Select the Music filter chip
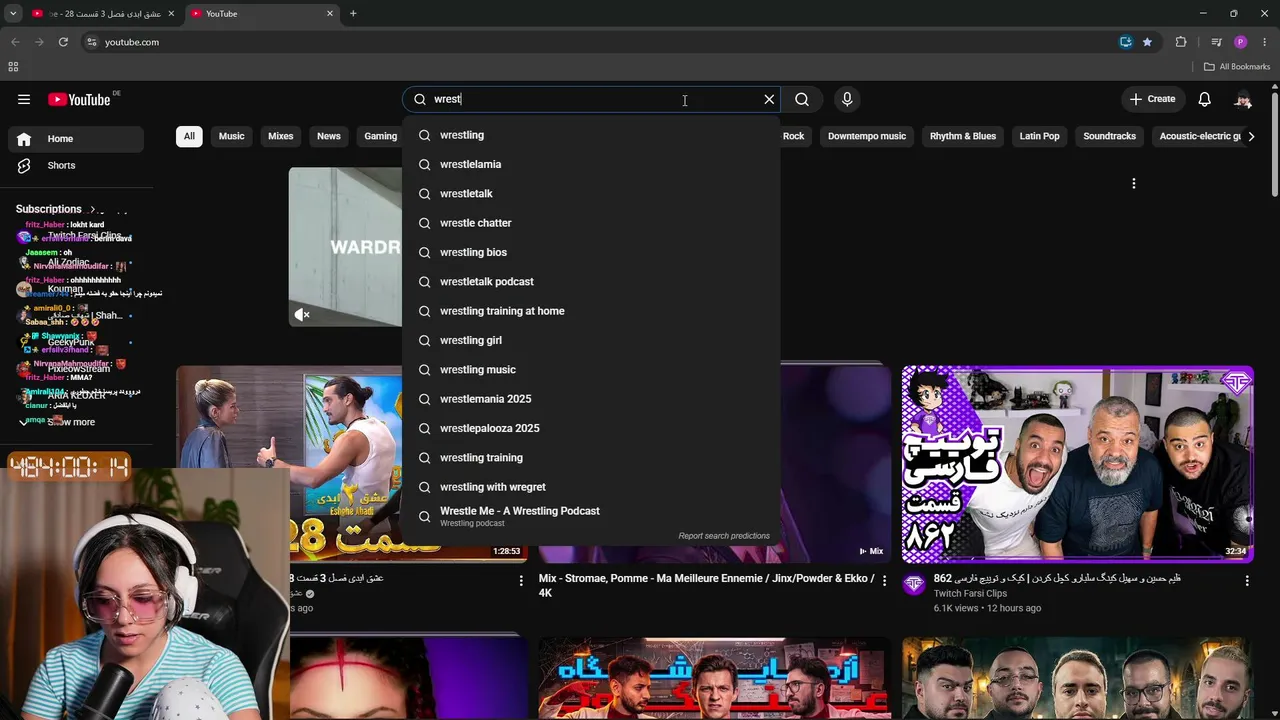Viewport: 1280px width, 720px height. 232,136
